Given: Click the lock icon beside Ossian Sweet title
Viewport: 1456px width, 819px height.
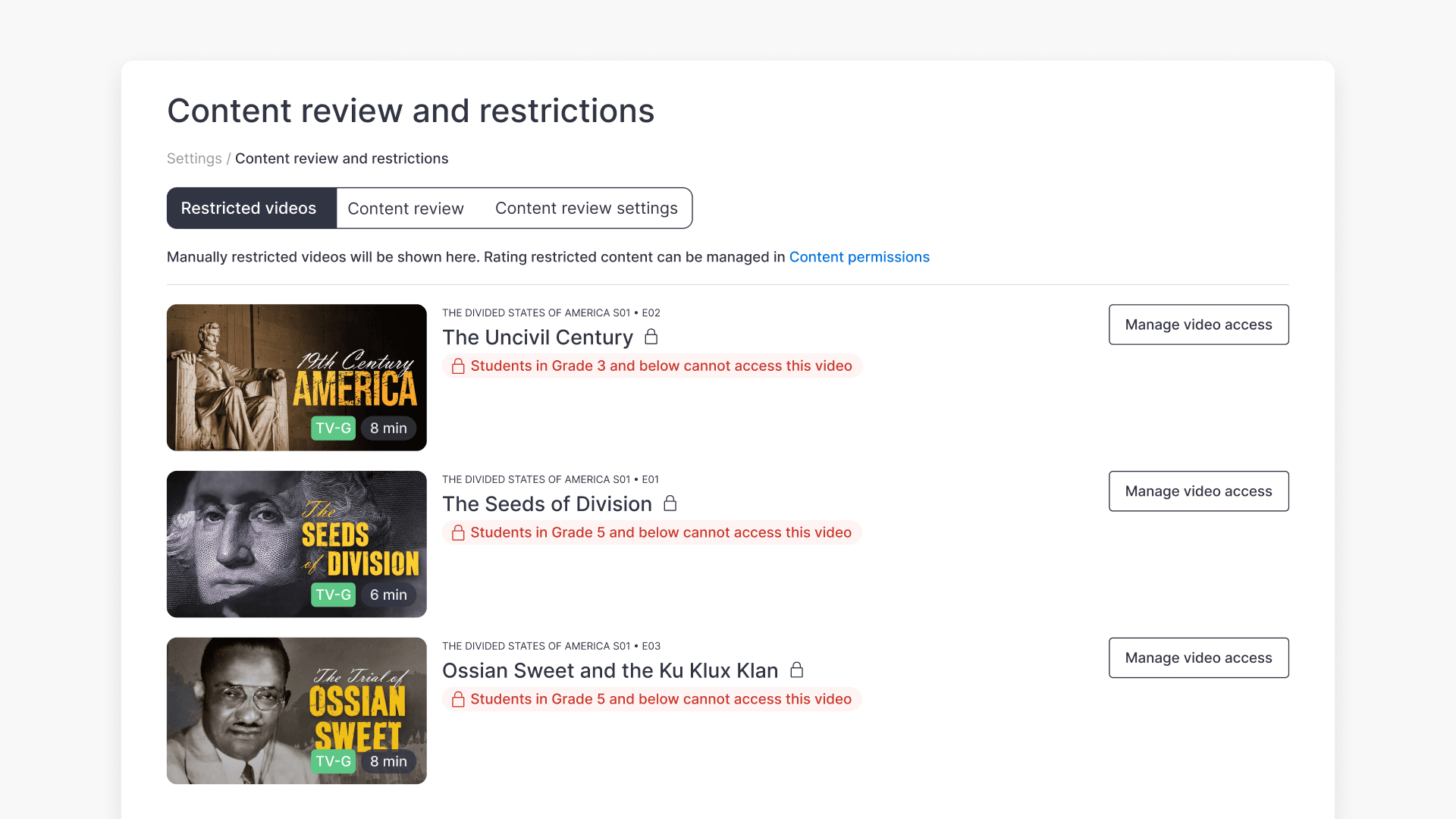Looking at the screenshot, I should pos(797,670).
